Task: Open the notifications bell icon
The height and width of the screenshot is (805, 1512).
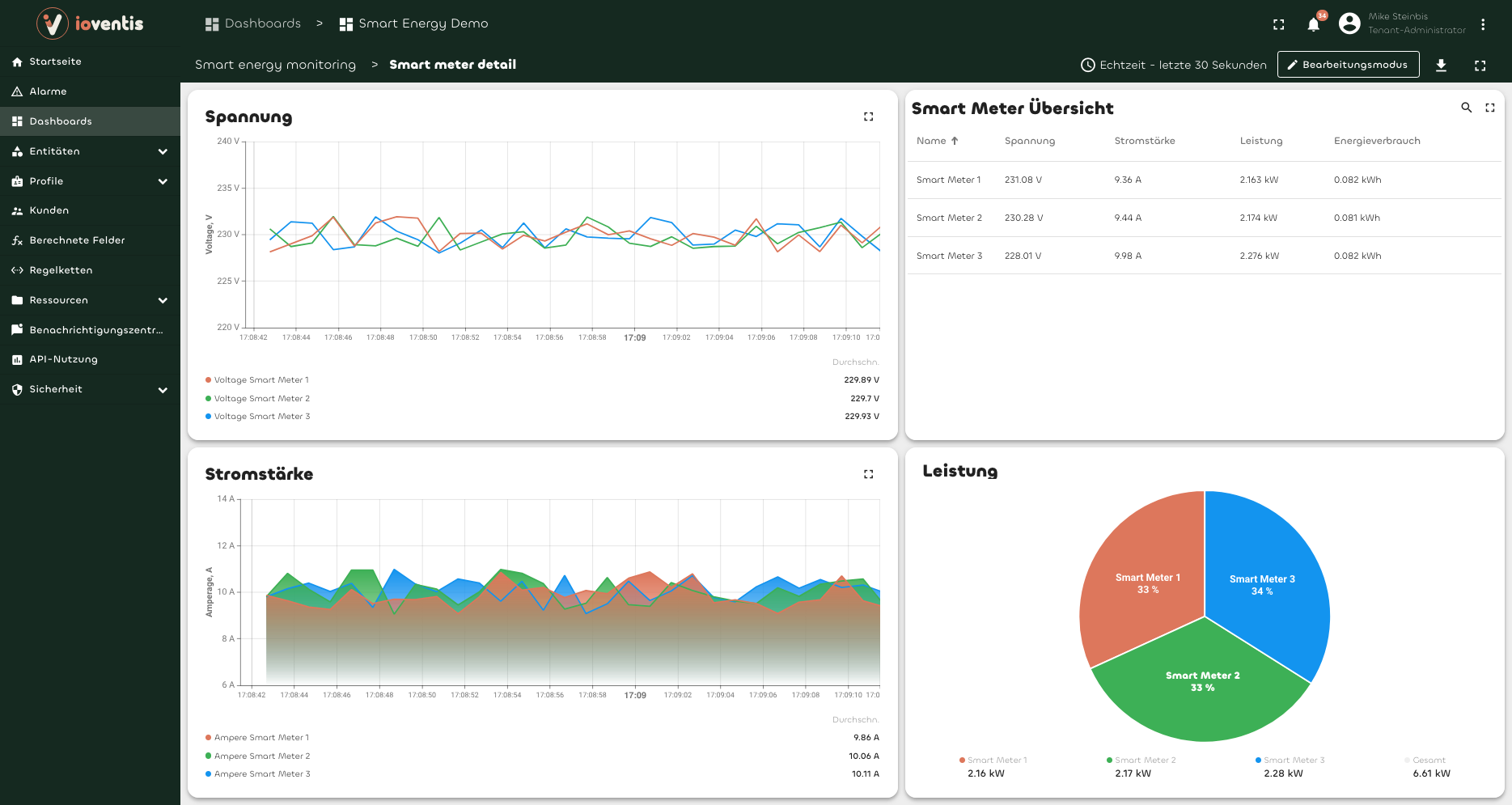Action: tap(1313, 24)
